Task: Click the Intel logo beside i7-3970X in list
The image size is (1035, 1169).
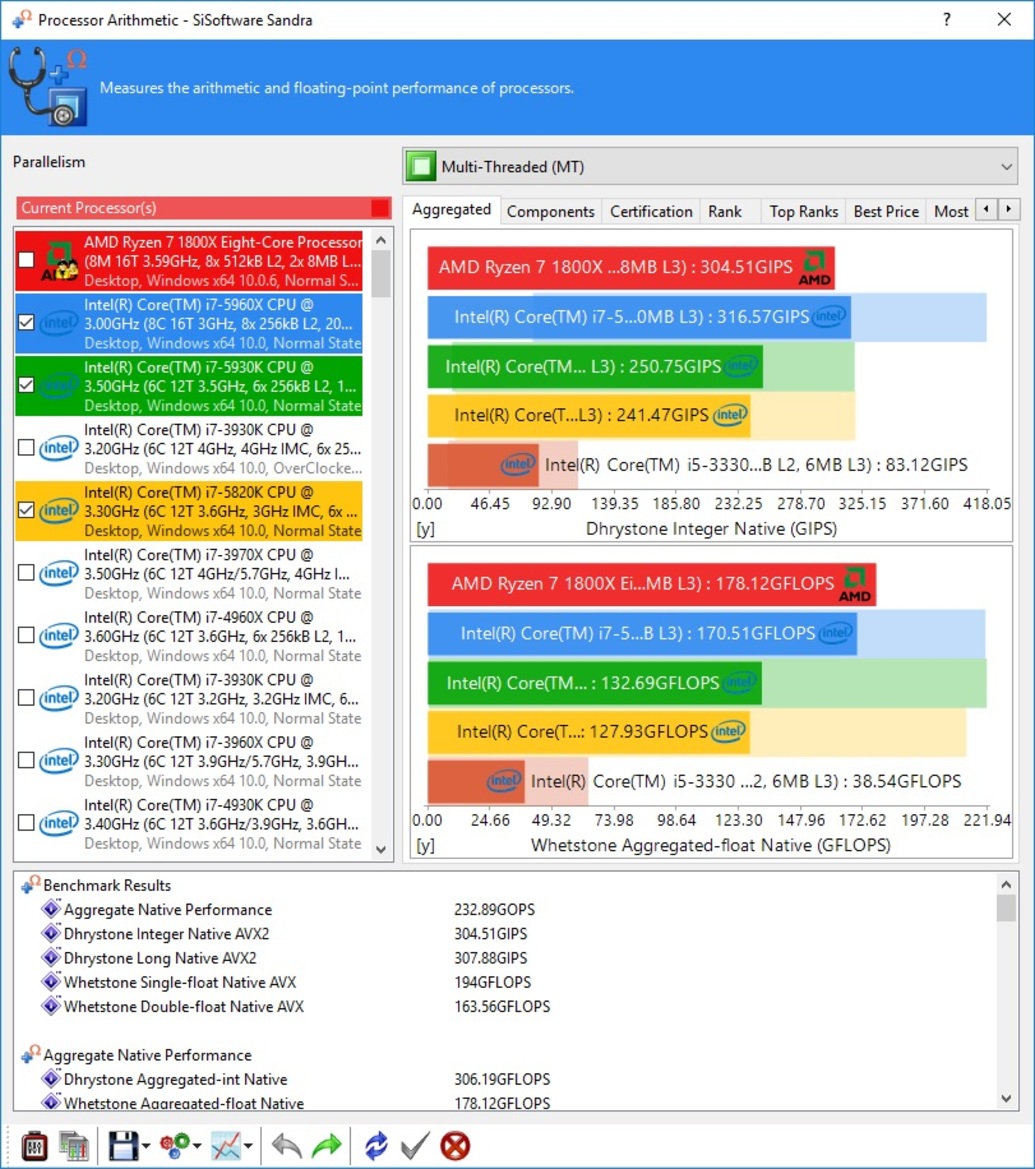Action: [59, 573]
